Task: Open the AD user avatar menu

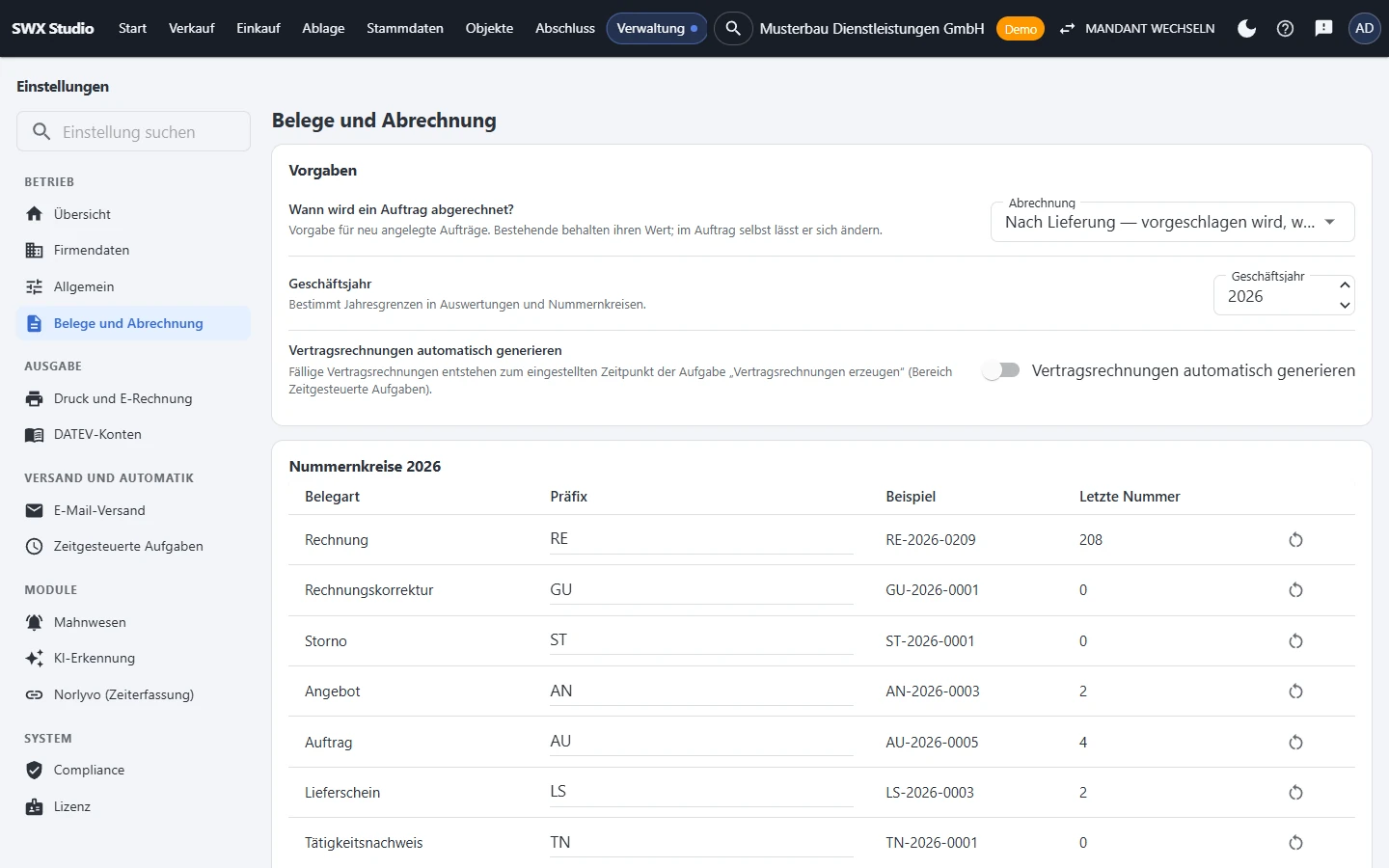Action: [x=1364, y=29]
